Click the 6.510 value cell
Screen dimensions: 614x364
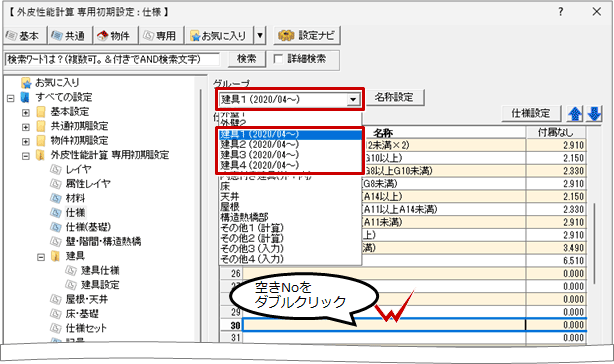point(556,260)
